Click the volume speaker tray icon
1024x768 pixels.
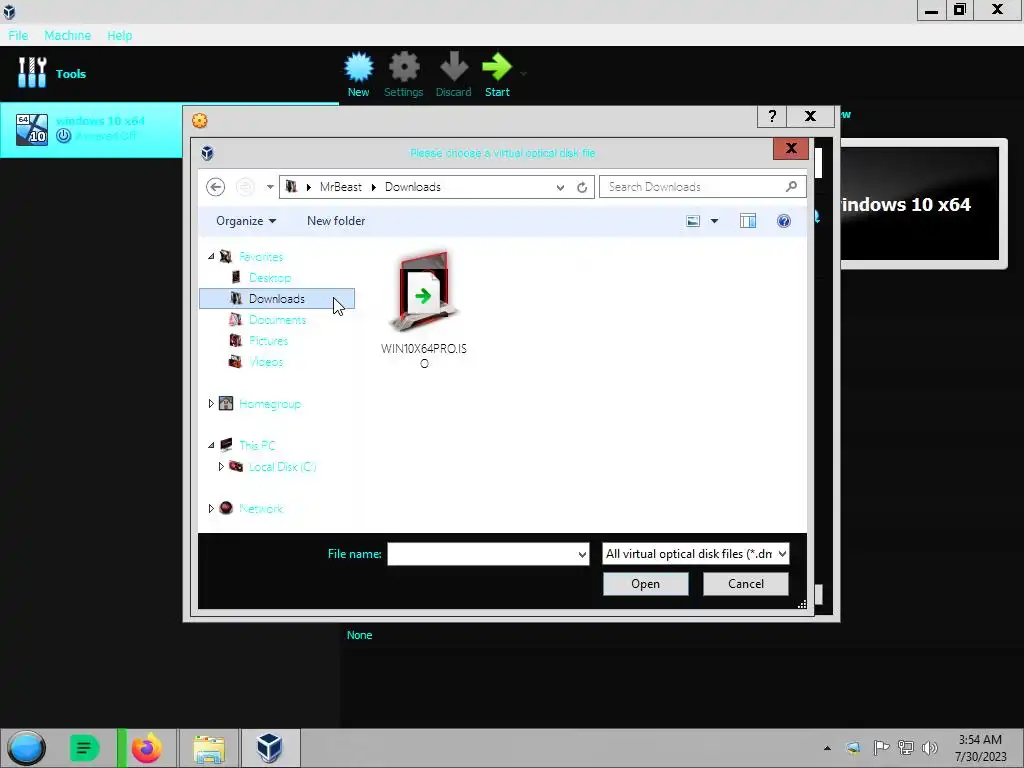(929, 748)
